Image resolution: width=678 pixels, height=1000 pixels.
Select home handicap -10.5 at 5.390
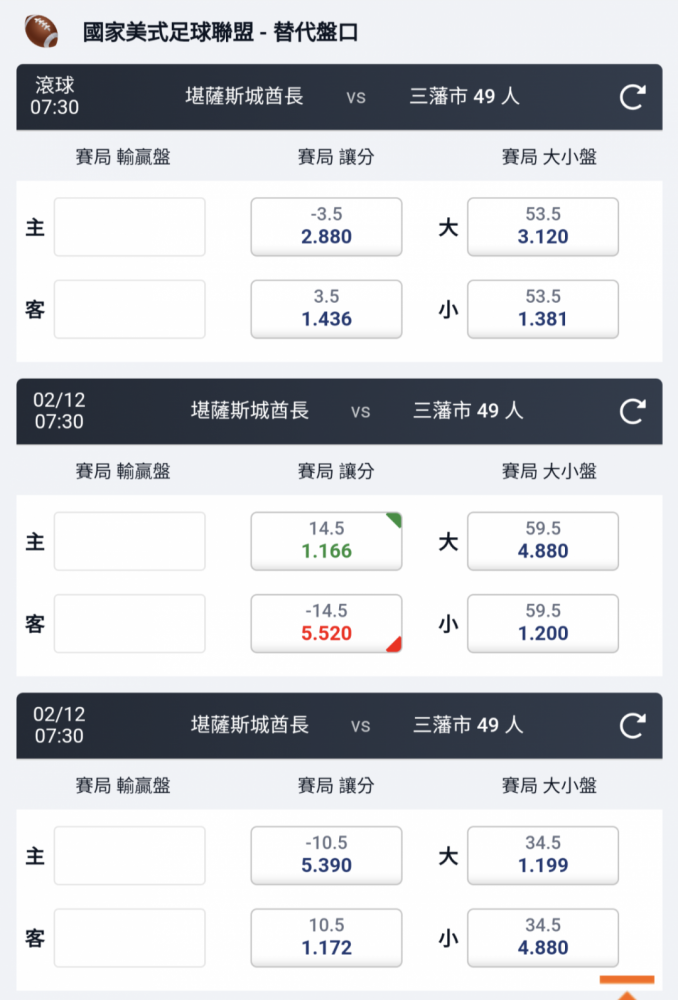point(326,855)
